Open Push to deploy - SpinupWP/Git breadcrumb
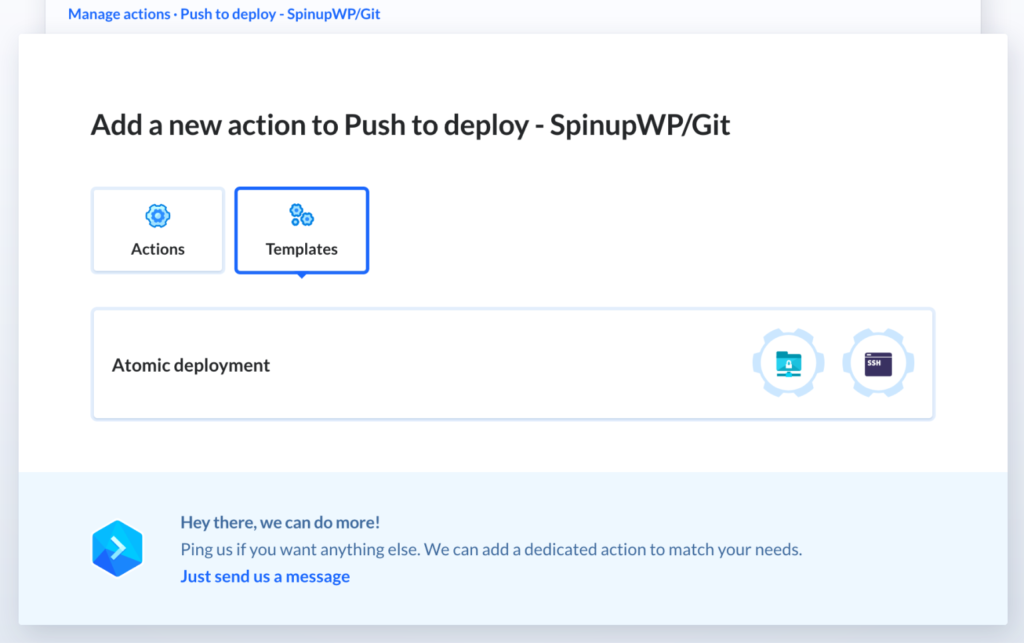Screen dimensions: 1024x643 280,13
